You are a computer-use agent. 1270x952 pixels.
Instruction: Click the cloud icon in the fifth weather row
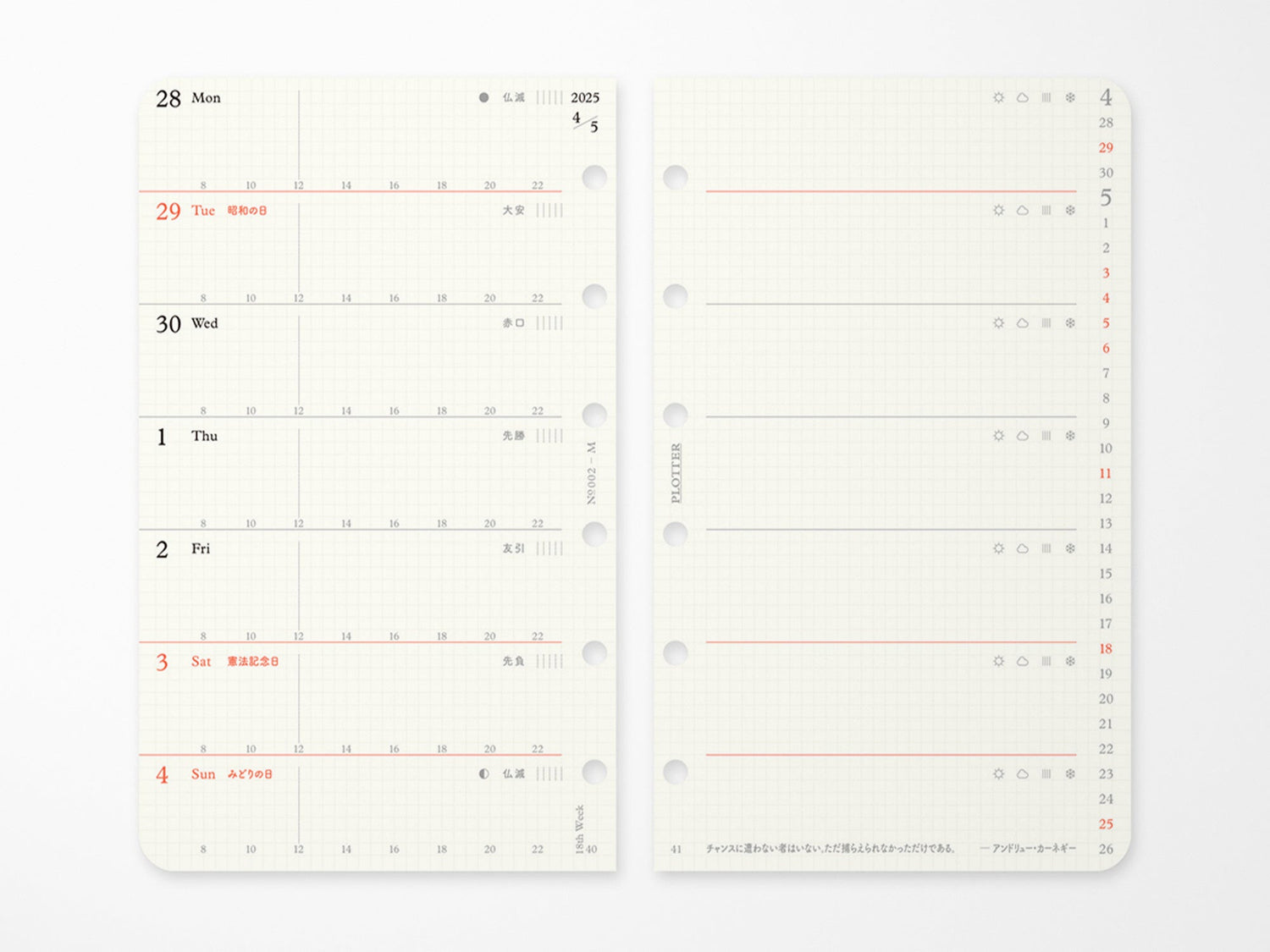(x=1023, y=548)
